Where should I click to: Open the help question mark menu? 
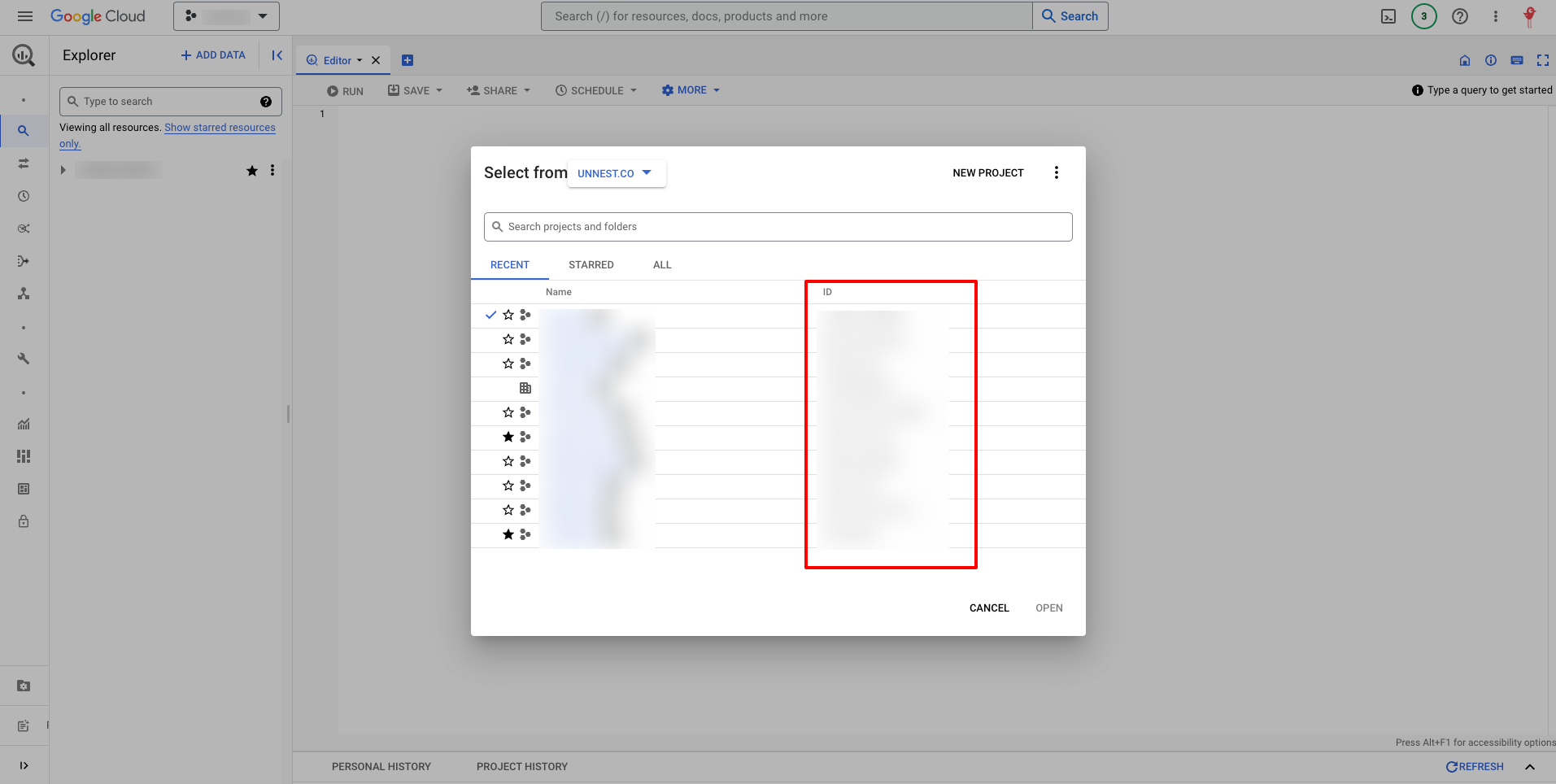click(1460, 16)
